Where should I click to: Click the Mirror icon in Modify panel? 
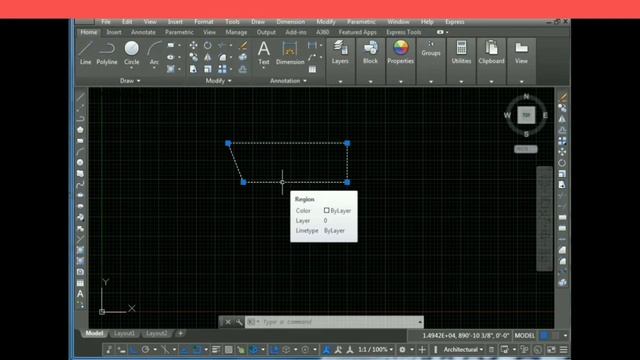point(208,57)
